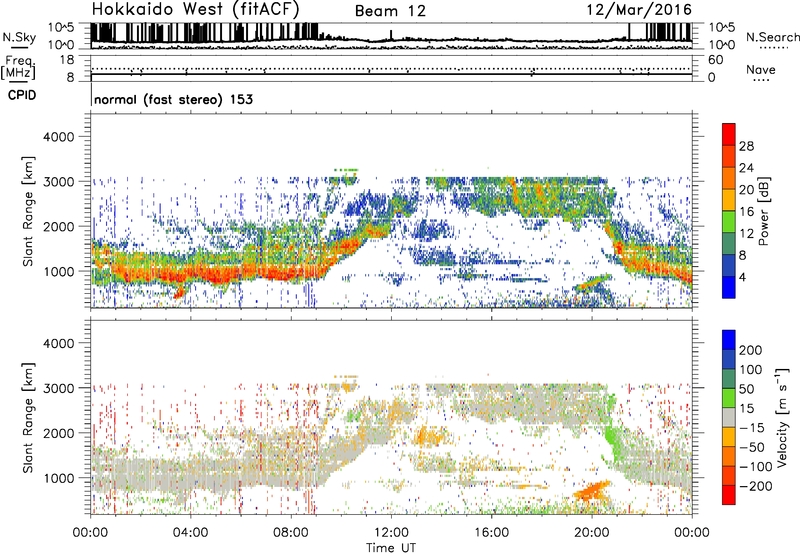This screenshot has height=554, width=800.
Task: Click the date '12/Mar/2016'
Action: click(x=639, y=10)
